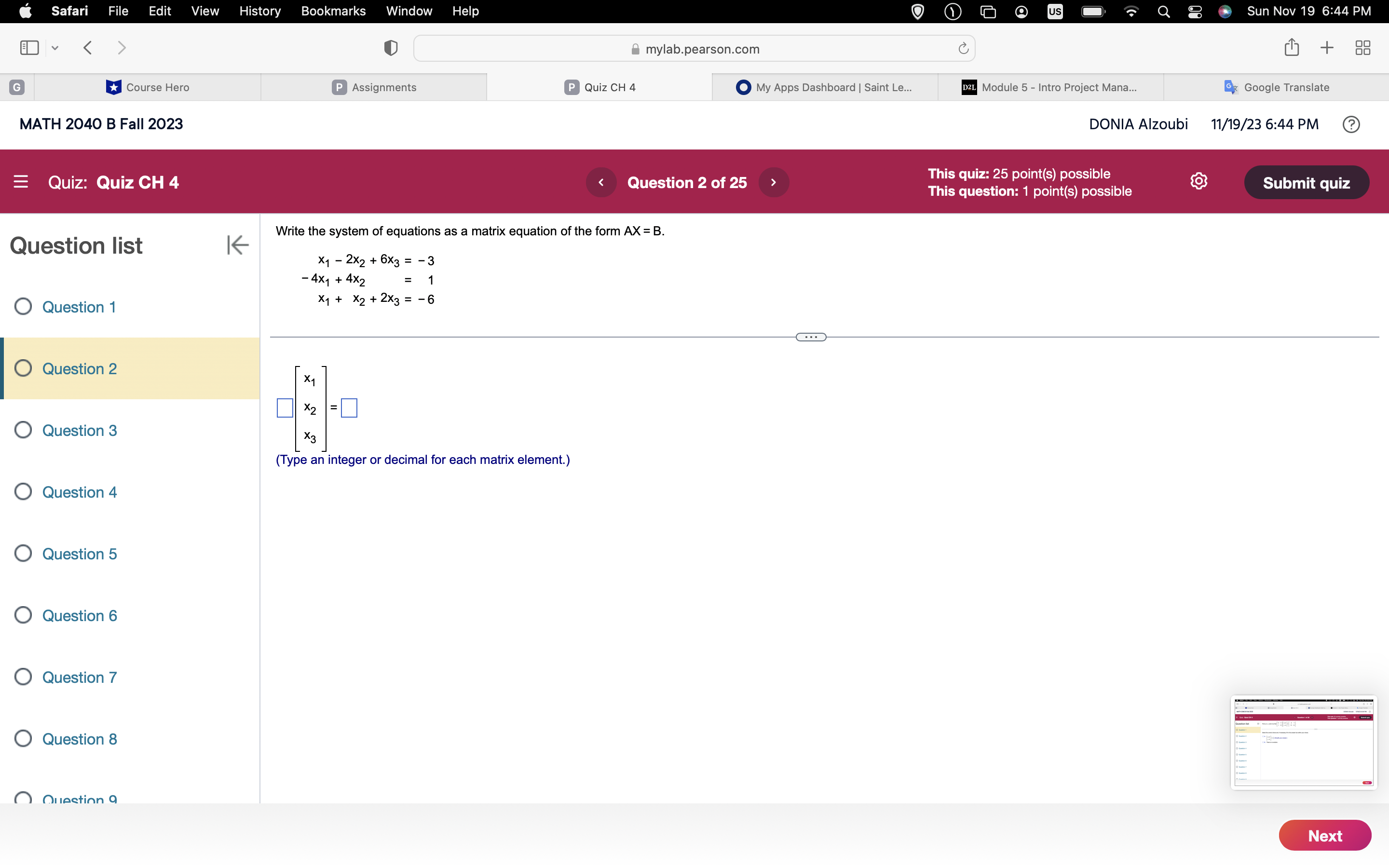
Task: Go to previous question chevron
Action: click(601, 183)
